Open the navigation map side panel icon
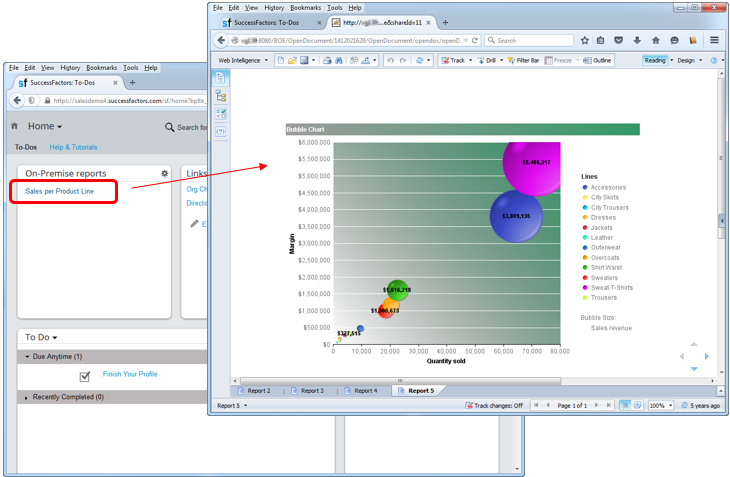This screenshot has height=477, width=730. click(x=221, y=96)
